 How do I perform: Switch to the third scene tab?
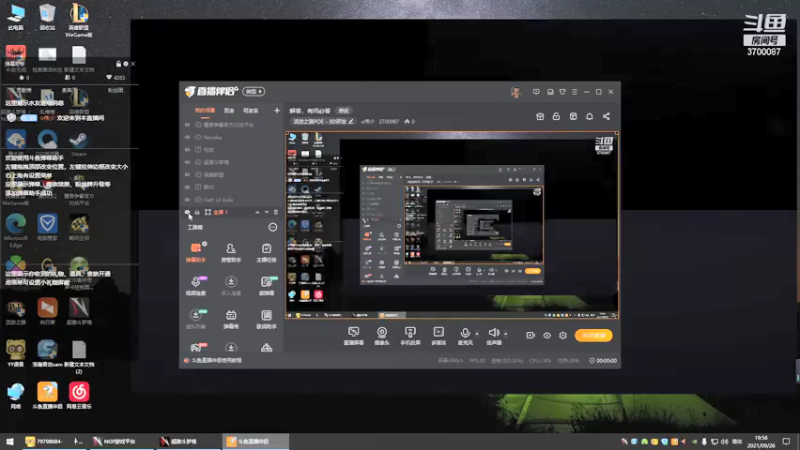tap(251, 111)
